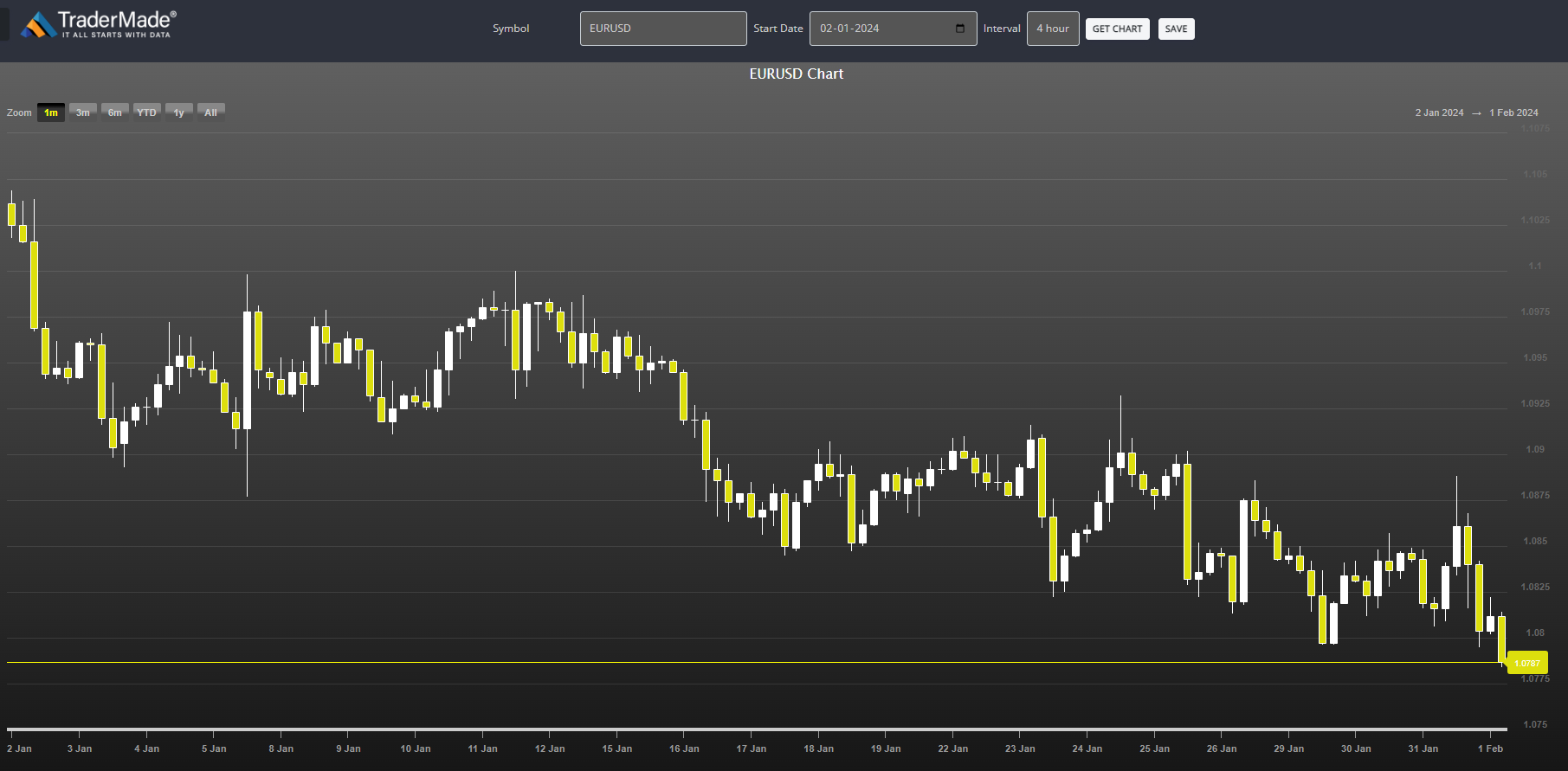Click the 1.075 price axis label
1568x771 pixels.
point(1535,724)
